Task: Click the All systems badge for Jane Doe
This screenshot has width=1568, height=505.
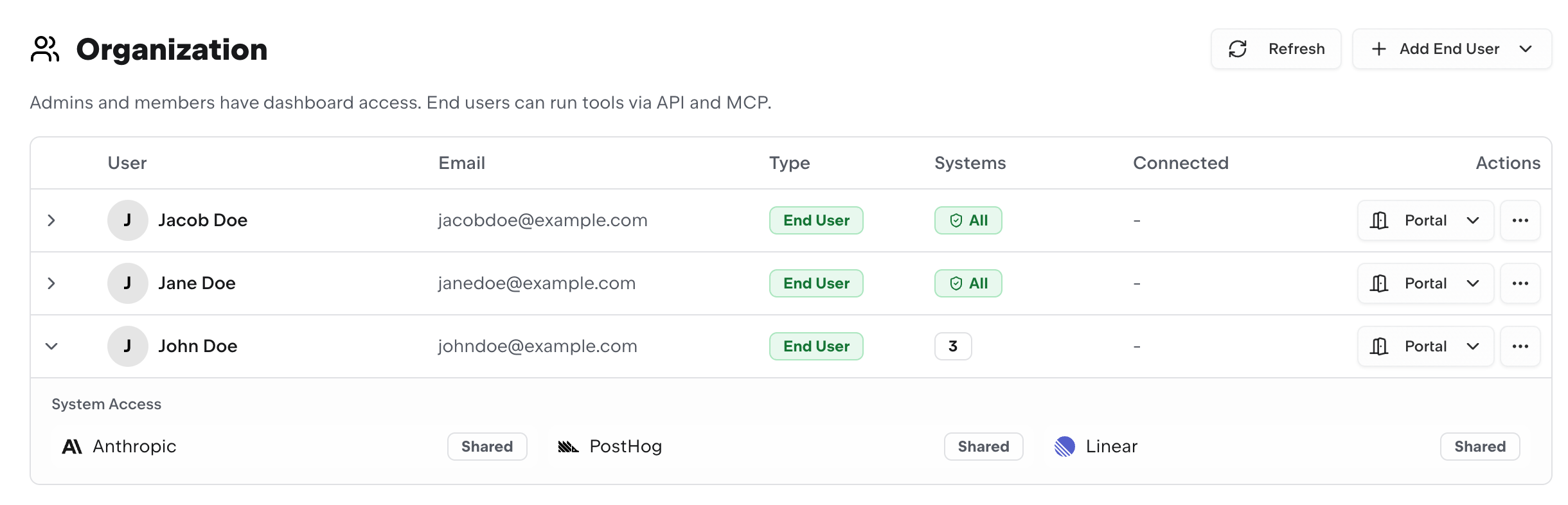Action: coord(968,283)
